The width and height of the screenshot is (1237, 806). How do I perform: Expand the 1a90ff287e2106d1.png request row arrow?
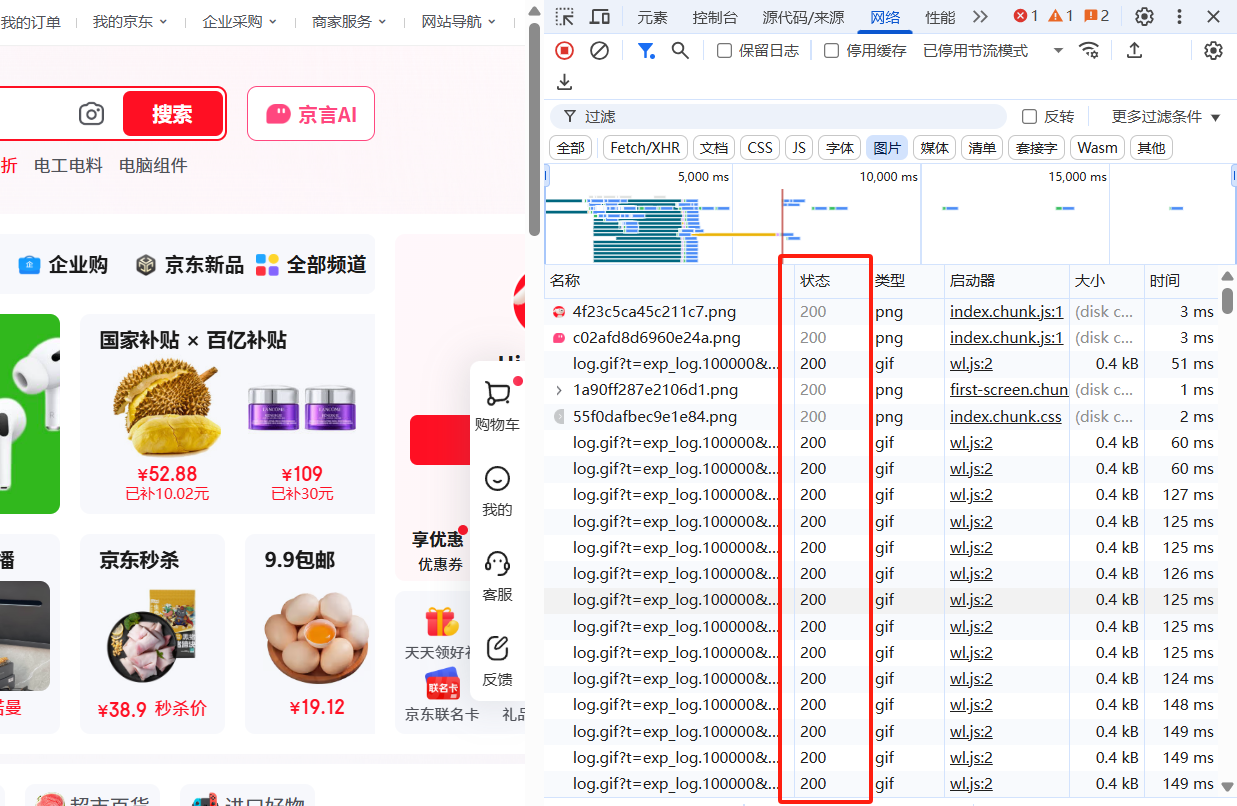click(x=559, y=390)
